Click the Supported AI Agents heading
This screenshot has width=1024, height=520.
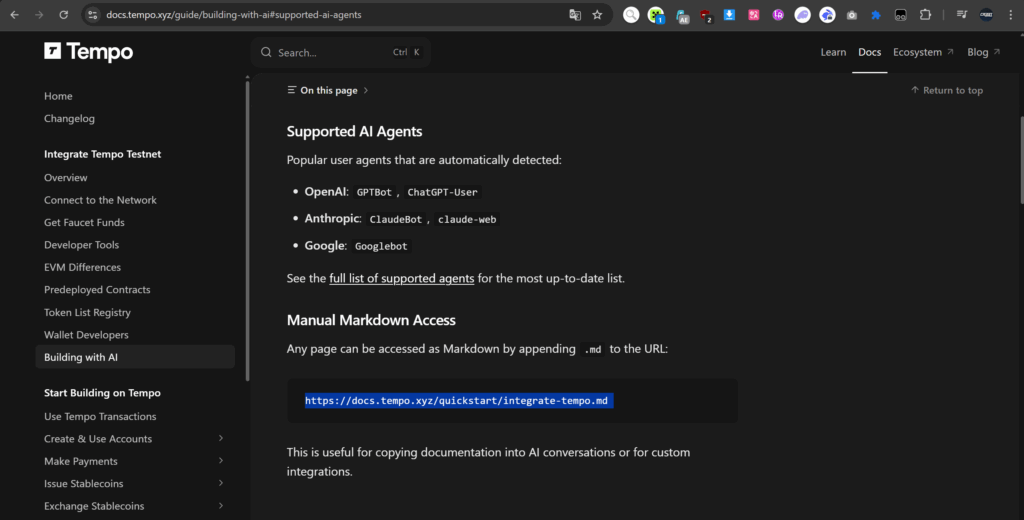355,131
